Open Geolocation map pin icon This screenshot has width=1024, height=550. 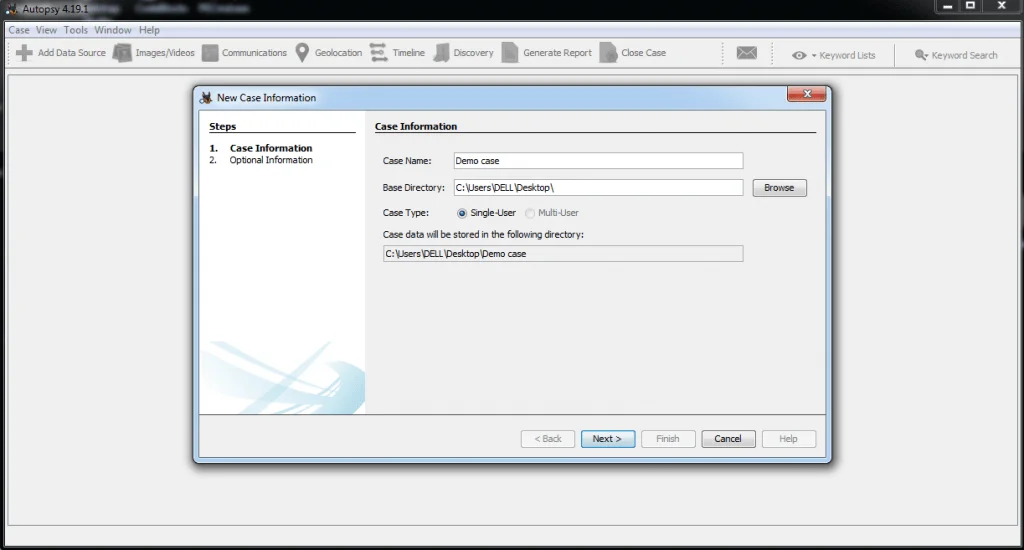coord(302,53)
